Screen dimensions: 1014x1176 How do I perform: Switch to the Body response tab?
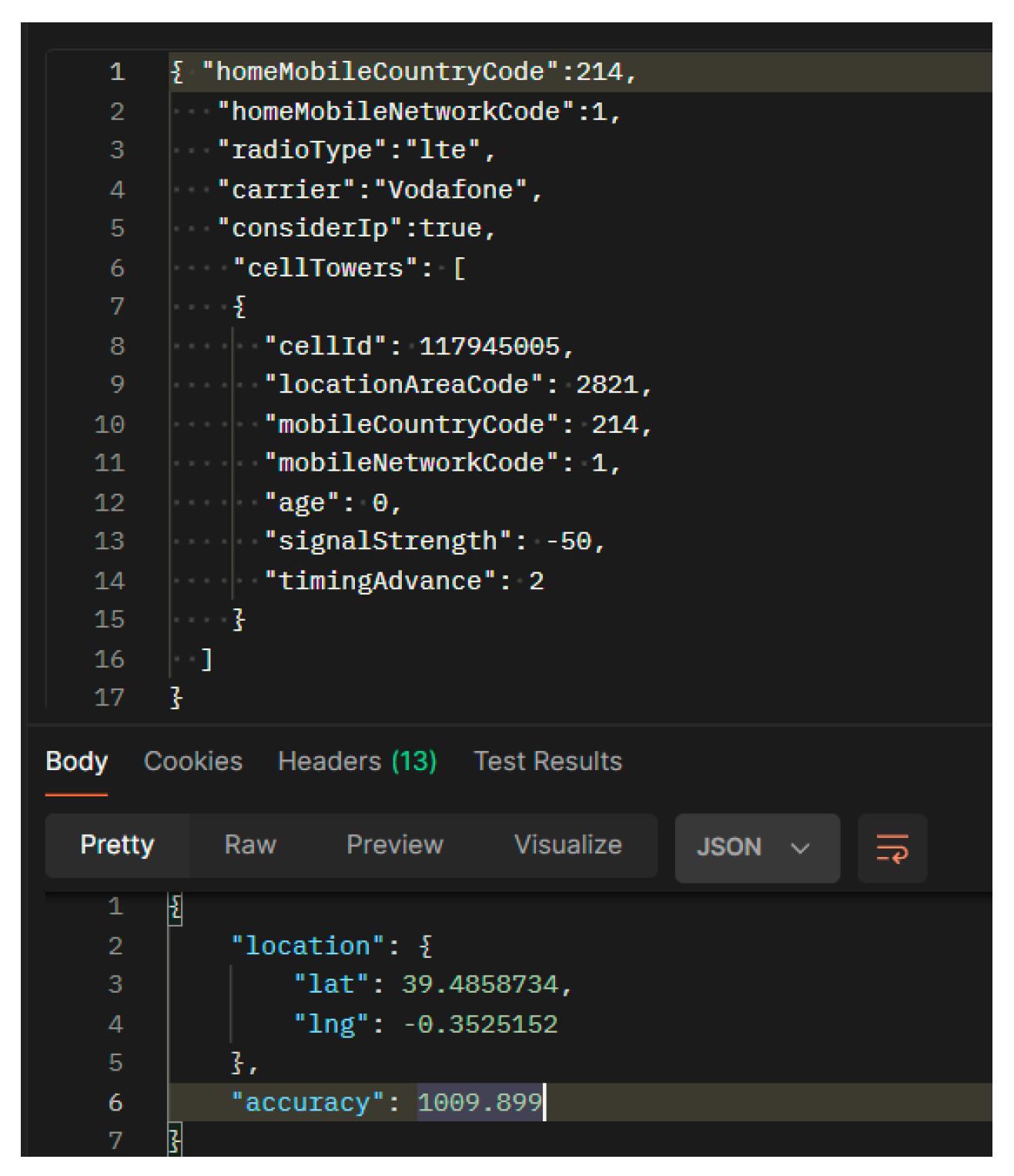(x=76, y=762)
